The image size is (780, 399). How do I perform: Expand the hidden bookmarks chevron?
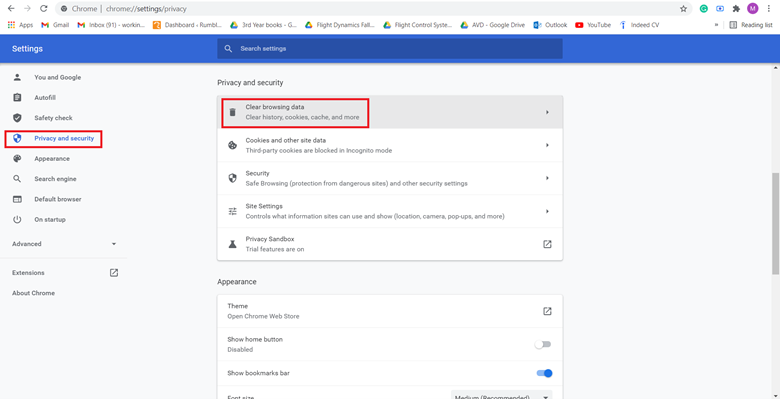coord(716,25)
